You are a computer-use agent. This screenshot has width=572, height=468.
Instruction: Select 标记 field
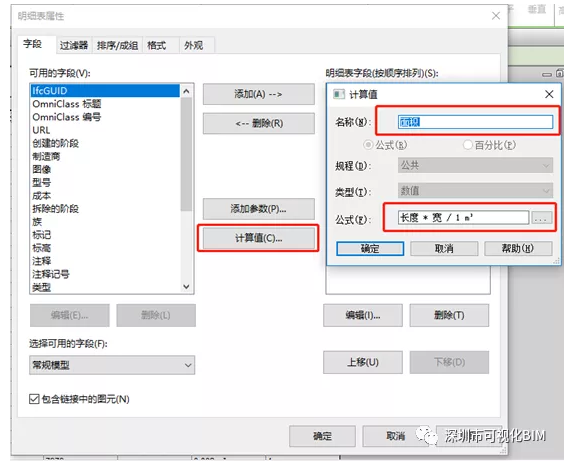coord(105,235)
